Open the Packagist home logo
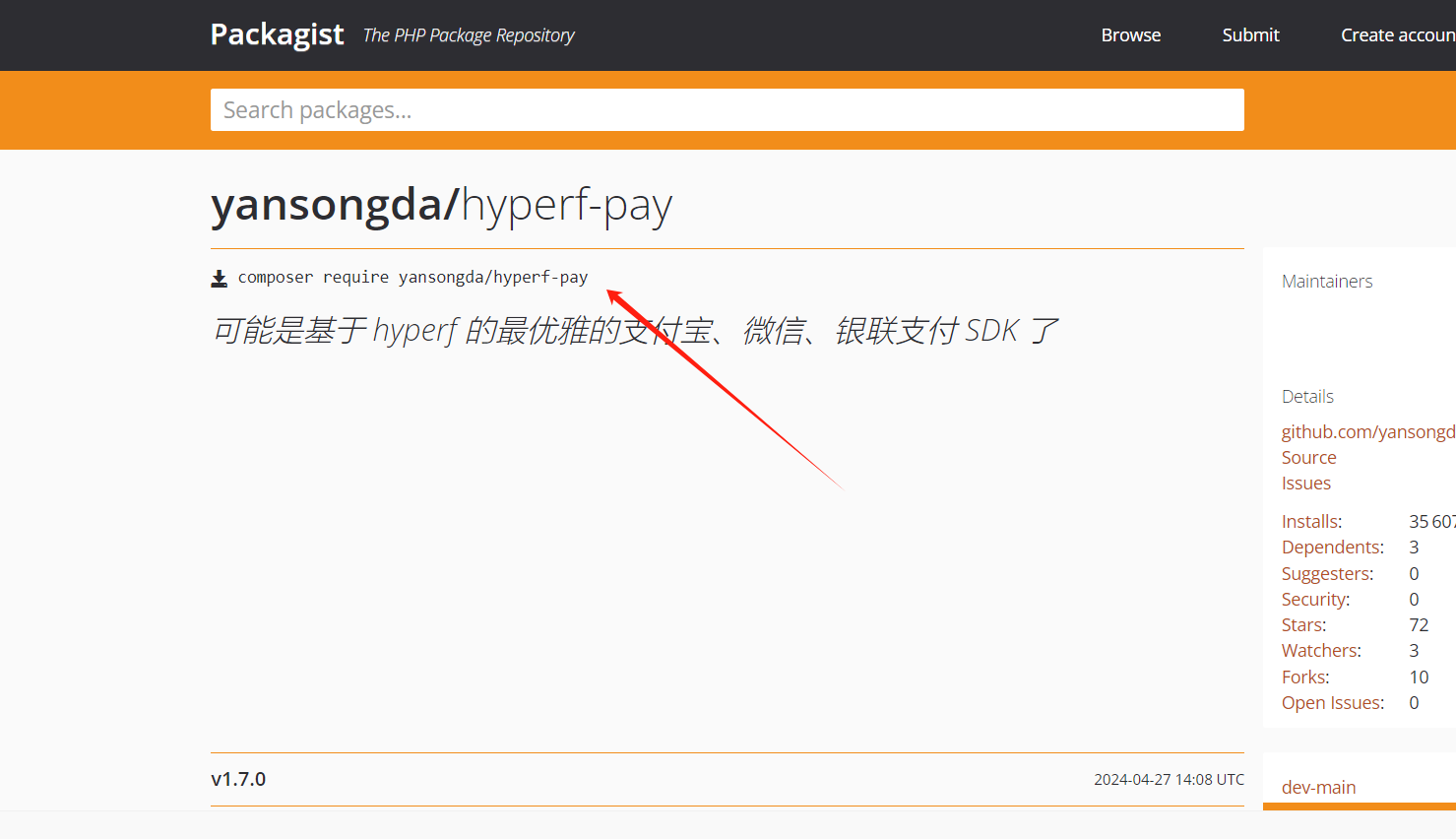 pyautogui.click(x=277, y=35)
